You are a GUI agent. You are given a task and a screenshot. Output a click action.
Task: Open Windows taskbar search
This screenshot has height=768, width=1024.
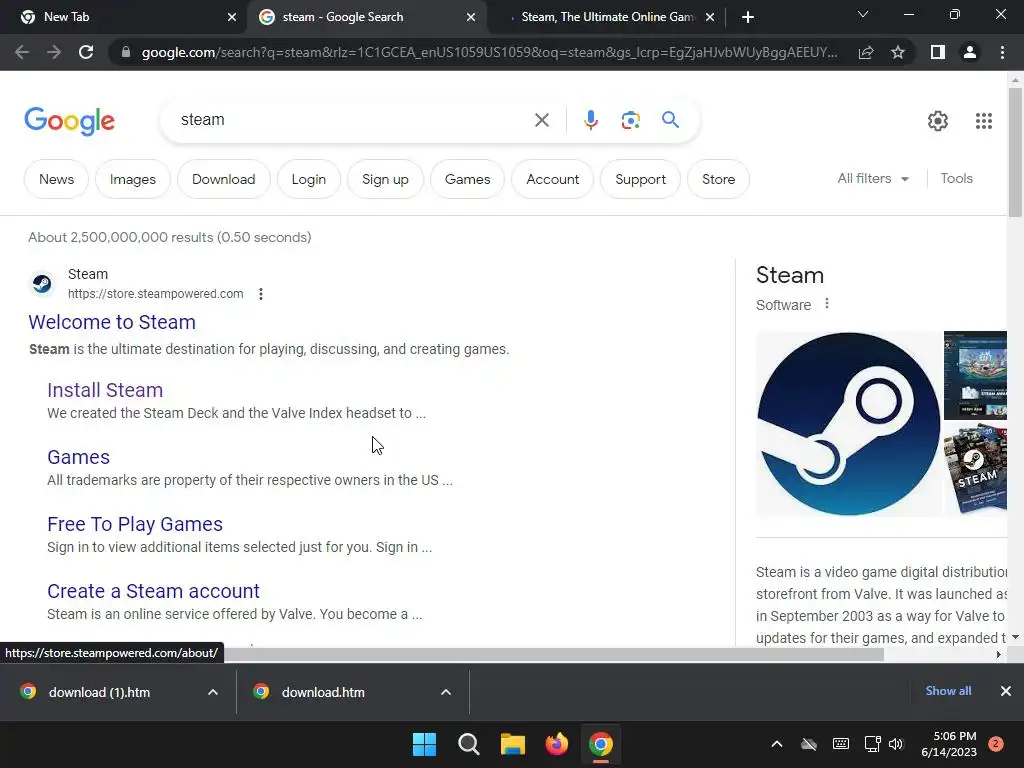click(468, 744)
